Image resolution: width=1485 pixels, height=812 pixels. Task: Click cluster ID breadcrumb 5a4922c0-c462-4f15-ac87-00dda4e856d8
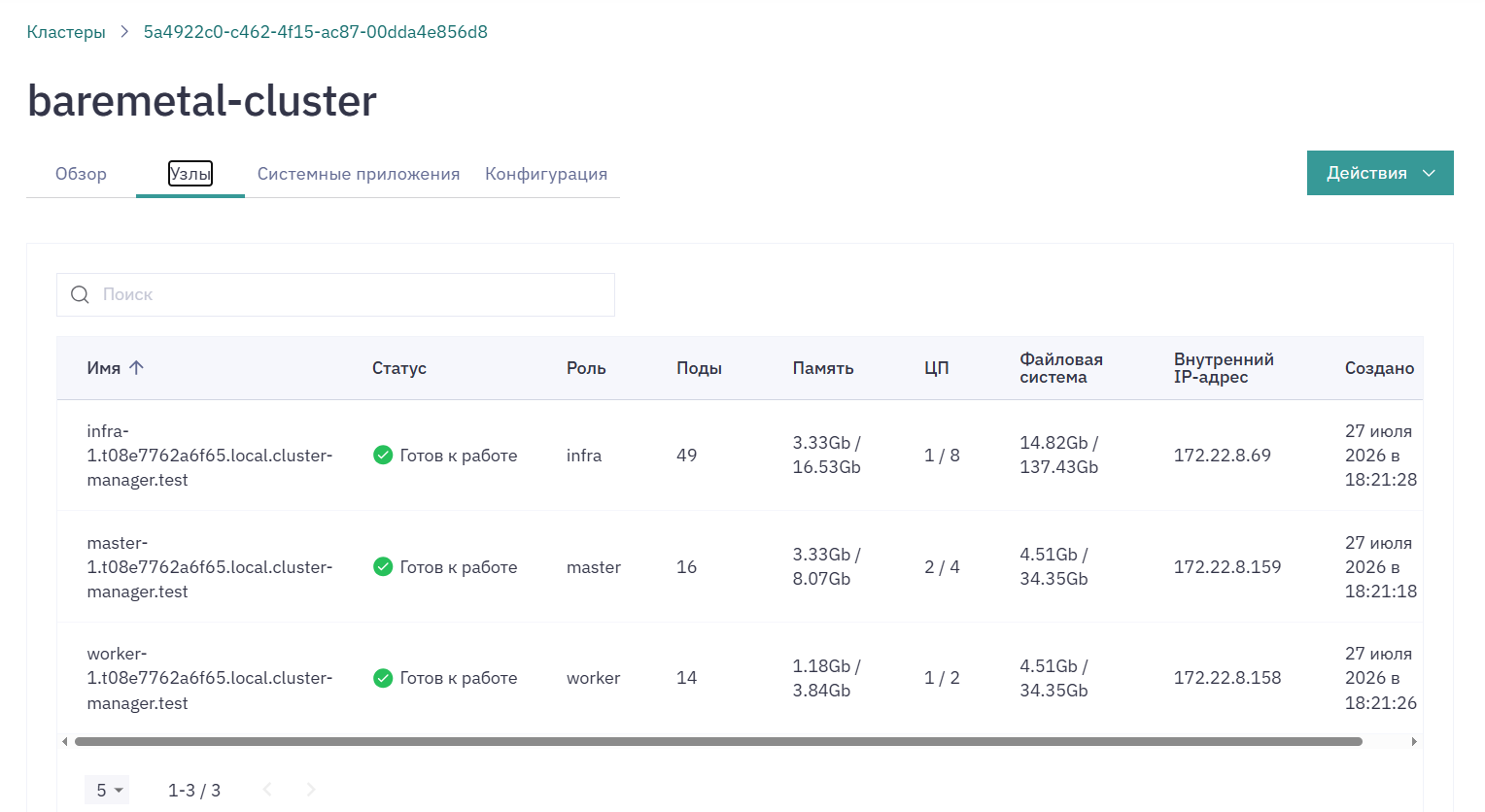316,32
